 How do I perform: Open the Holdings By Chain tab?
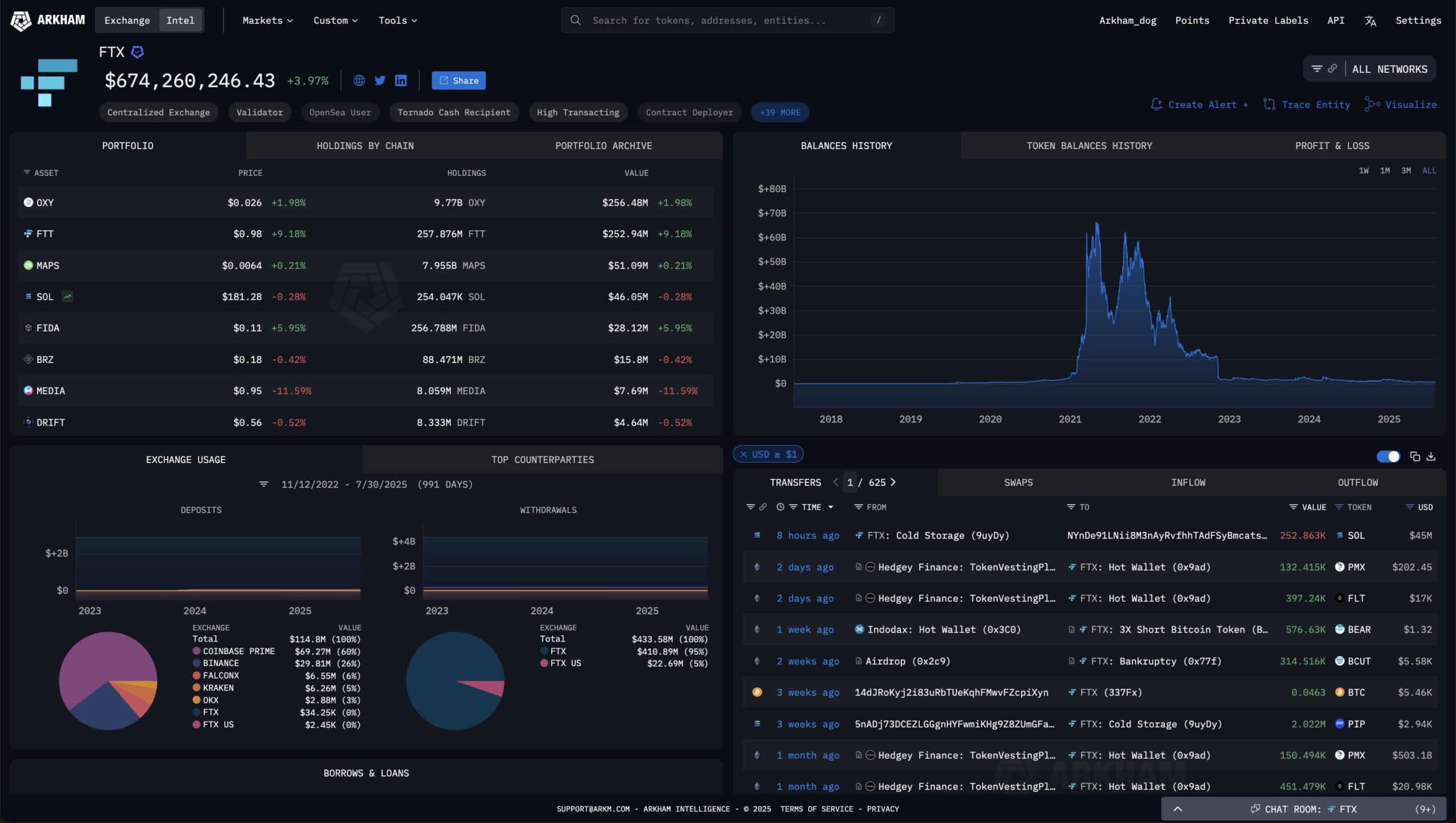pos(365,146)
